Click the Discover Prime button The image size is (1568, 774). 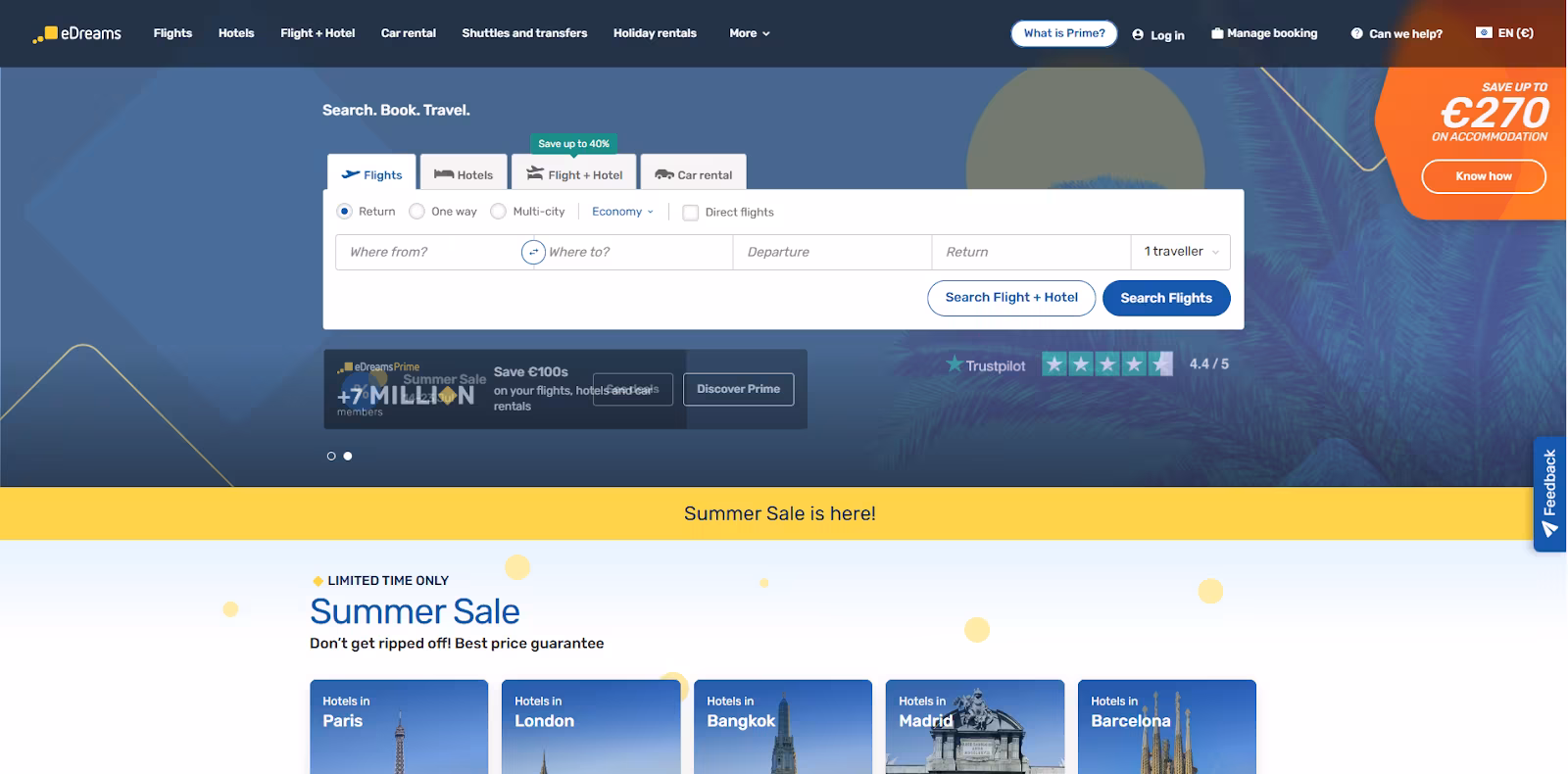[x=739, y=389]
